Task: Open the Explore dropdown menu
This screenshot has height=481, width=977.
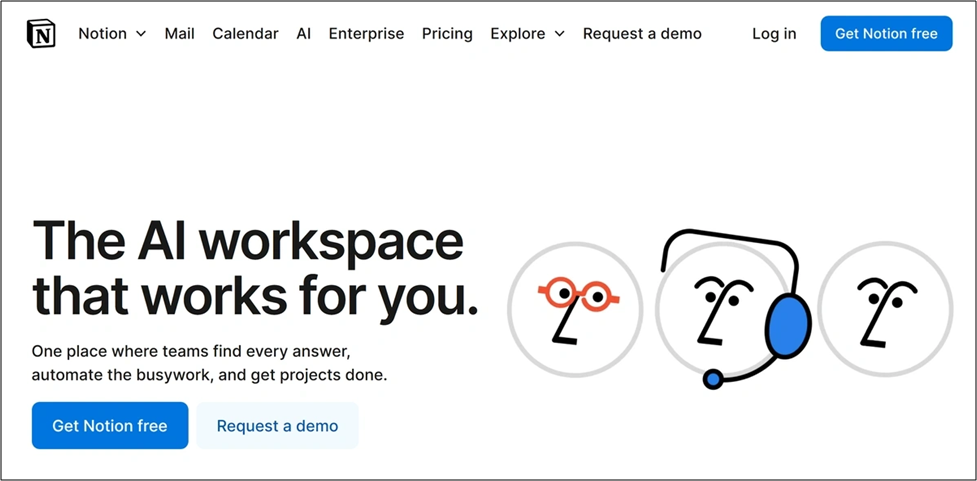Action: tap(527, 34)
